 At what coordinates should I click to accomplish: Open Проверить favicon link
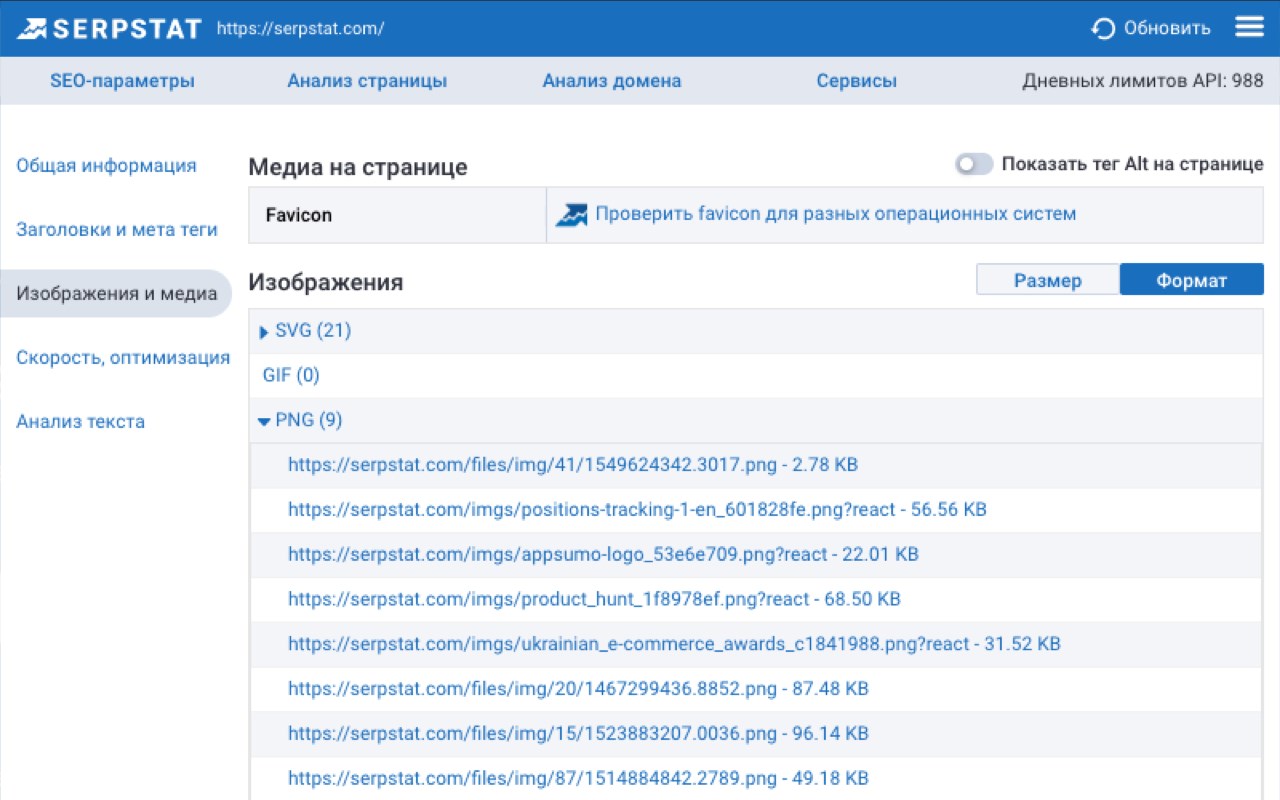(x=835, y=214)
